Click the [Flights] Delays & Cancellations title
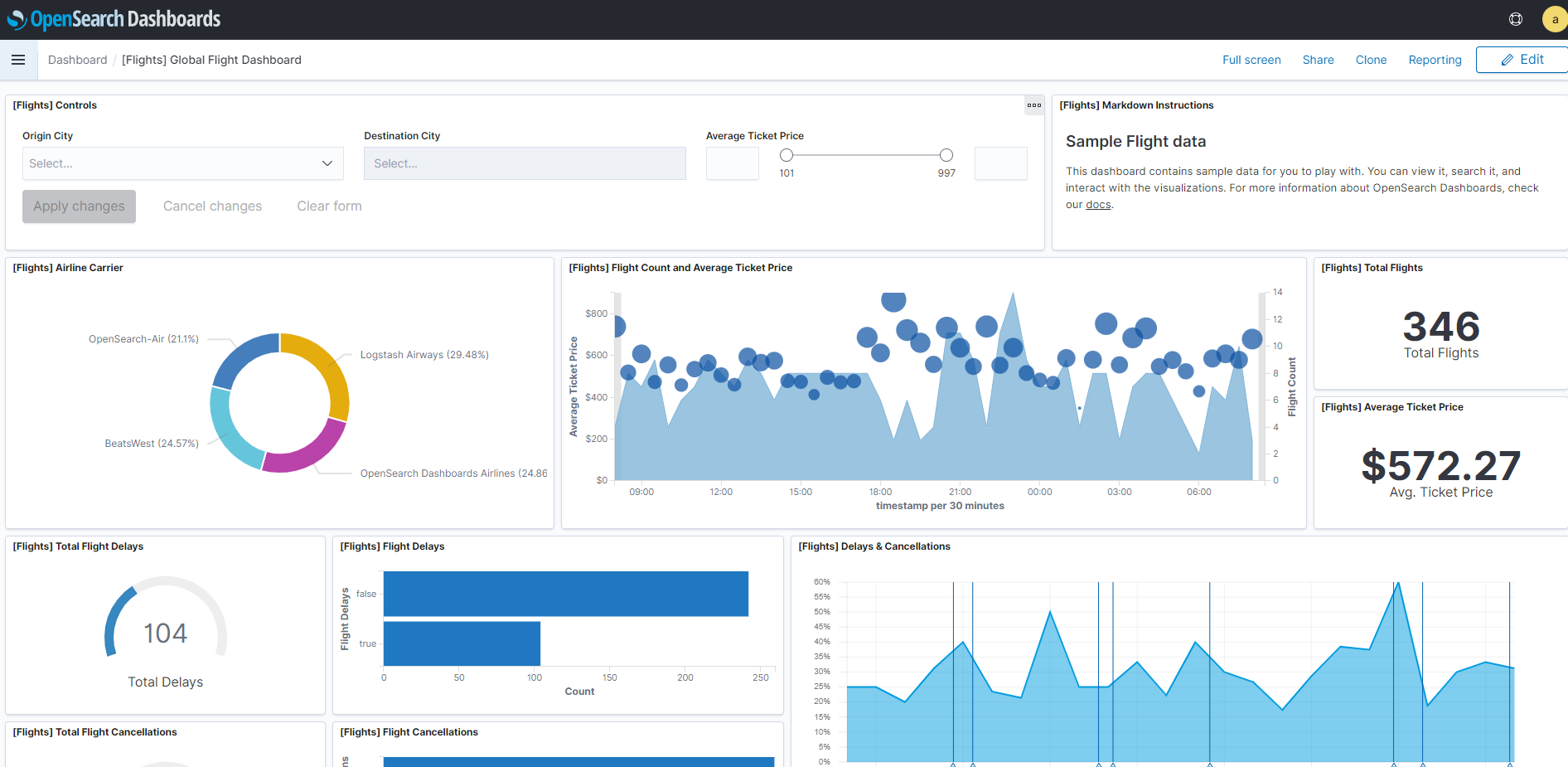The width and height of the screenshot is (1568, 767). pos(874,546)
